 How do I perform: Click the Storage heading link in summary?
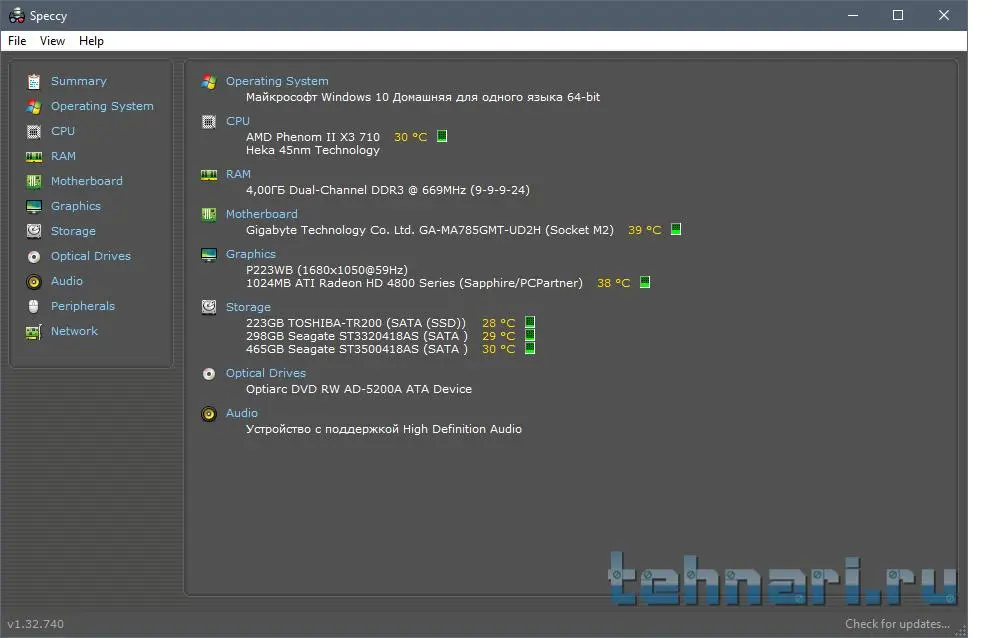coord(248,307)
